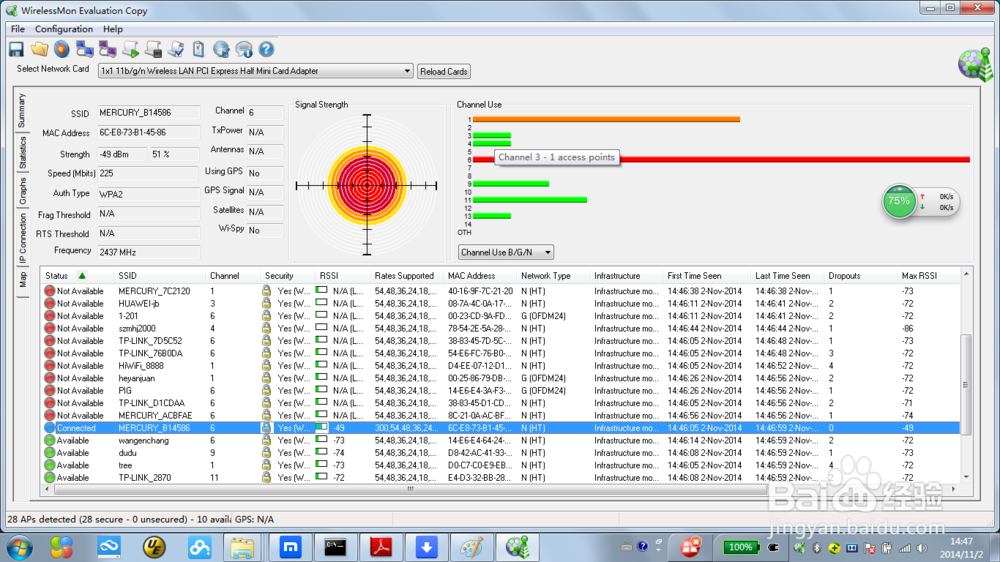1000x562 pixels.
Task: Click the lock icon in MERCURY_B14586 row
Action: [x=266, y=428]
